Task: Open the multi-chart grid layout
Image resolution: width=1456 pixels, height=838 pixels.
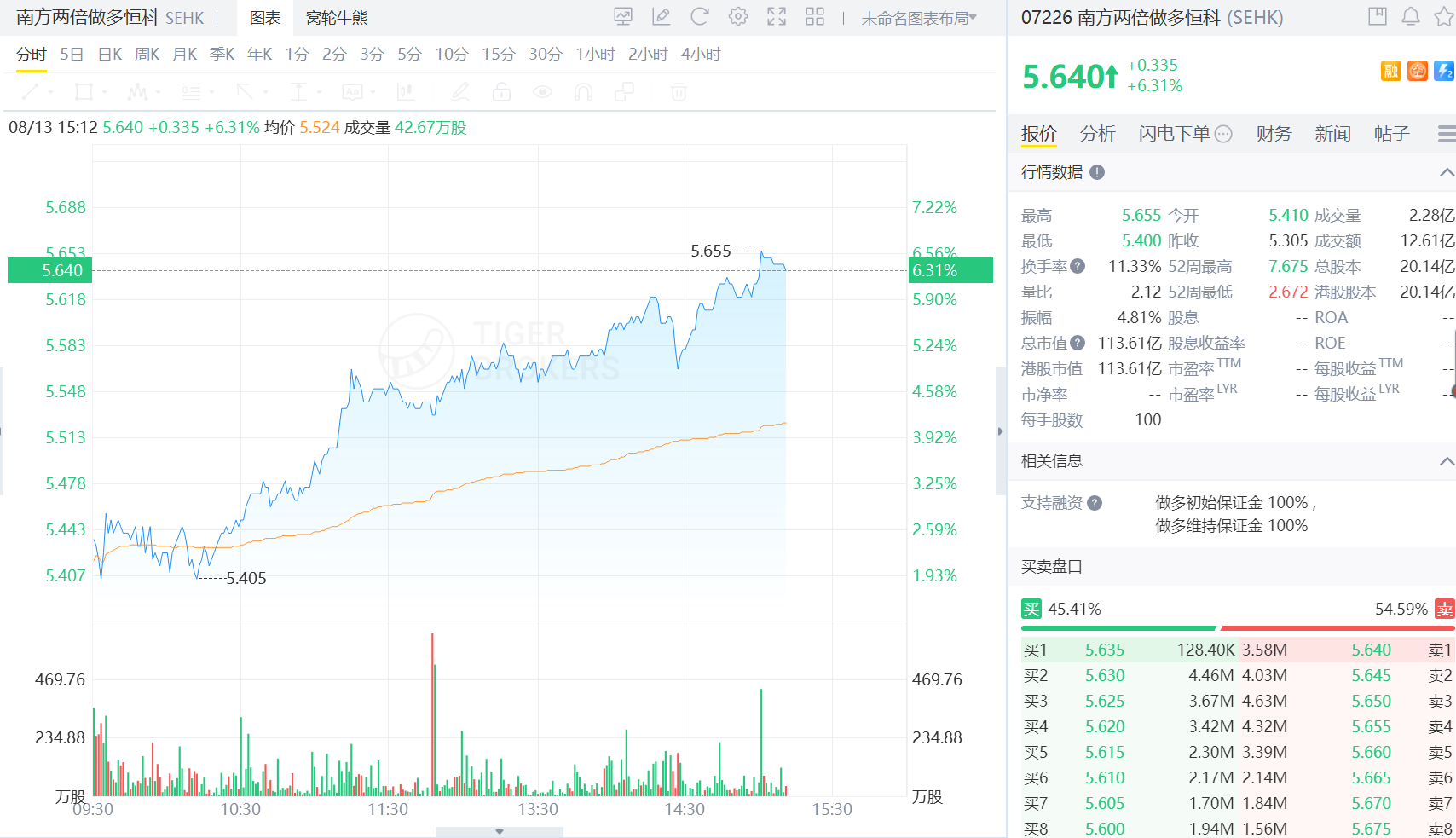Action: [x=815, y=16]
